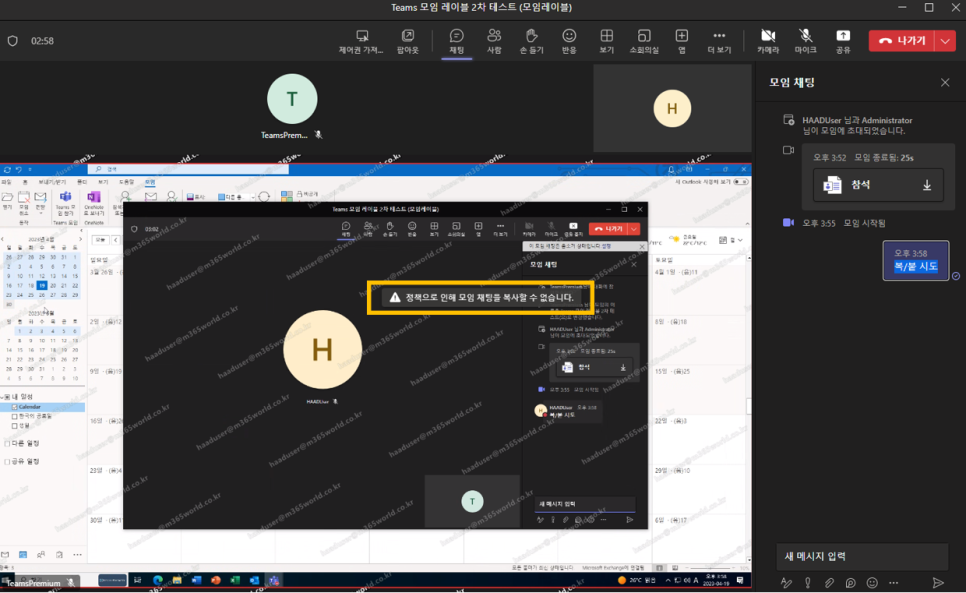Raise hand with 손 들기
The height and width of the screenshot is (593, 966).
[532, 41]
